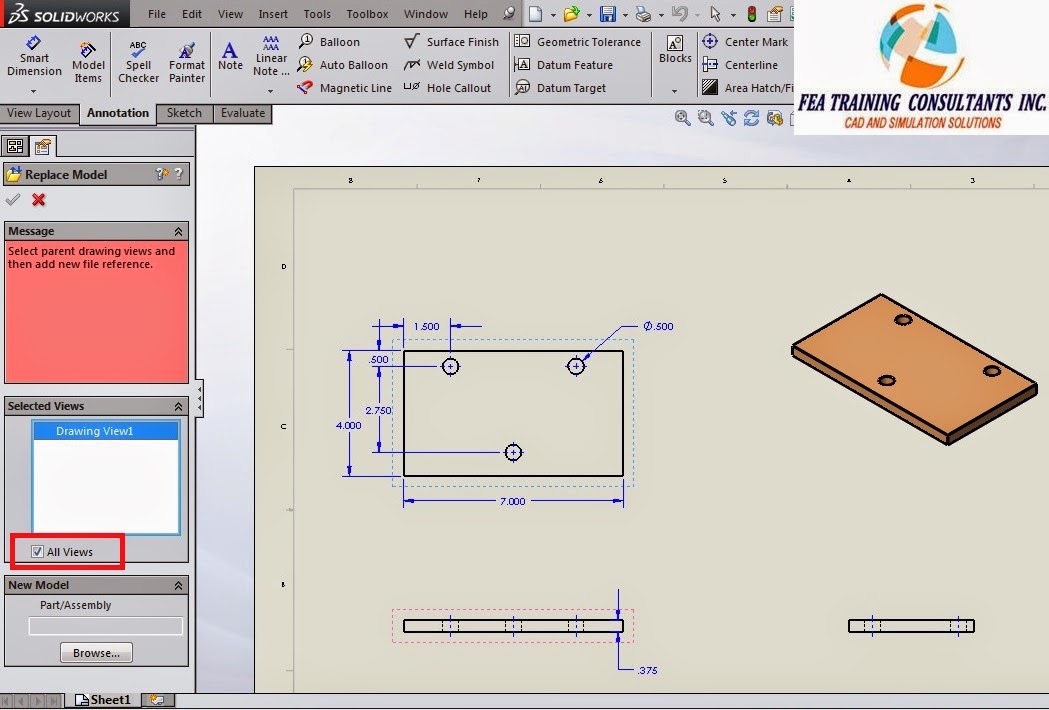The height and width of the screenshot is (710, 1049).
Task: Expand Smart Dimension dropdown arrow
Action: click(x=33, y=91)
